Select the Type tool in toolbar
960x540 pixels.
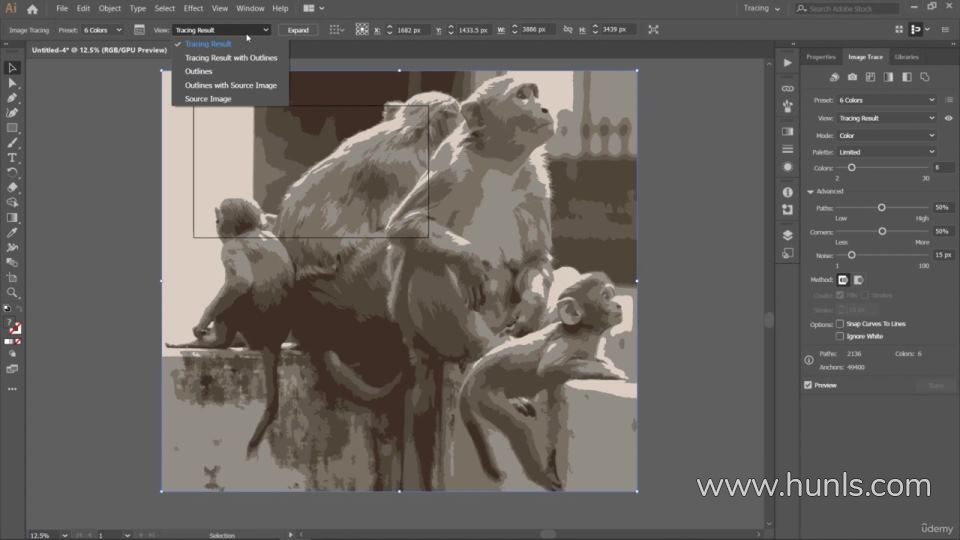point(12,158)
